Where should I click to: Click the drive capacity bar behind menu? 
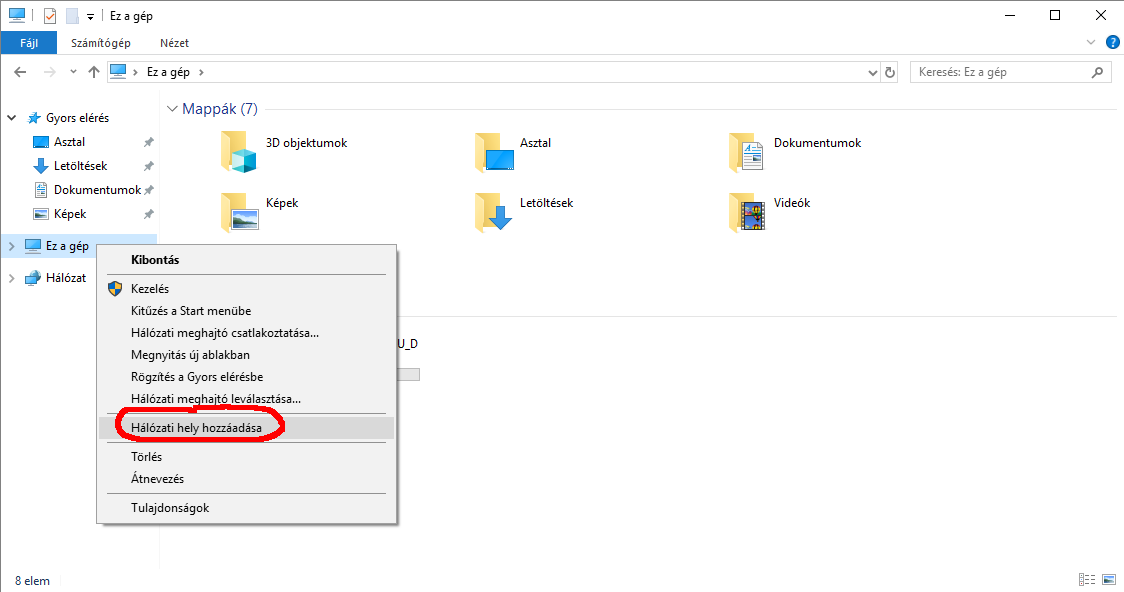pyautogui.click(x=409, y=374)
